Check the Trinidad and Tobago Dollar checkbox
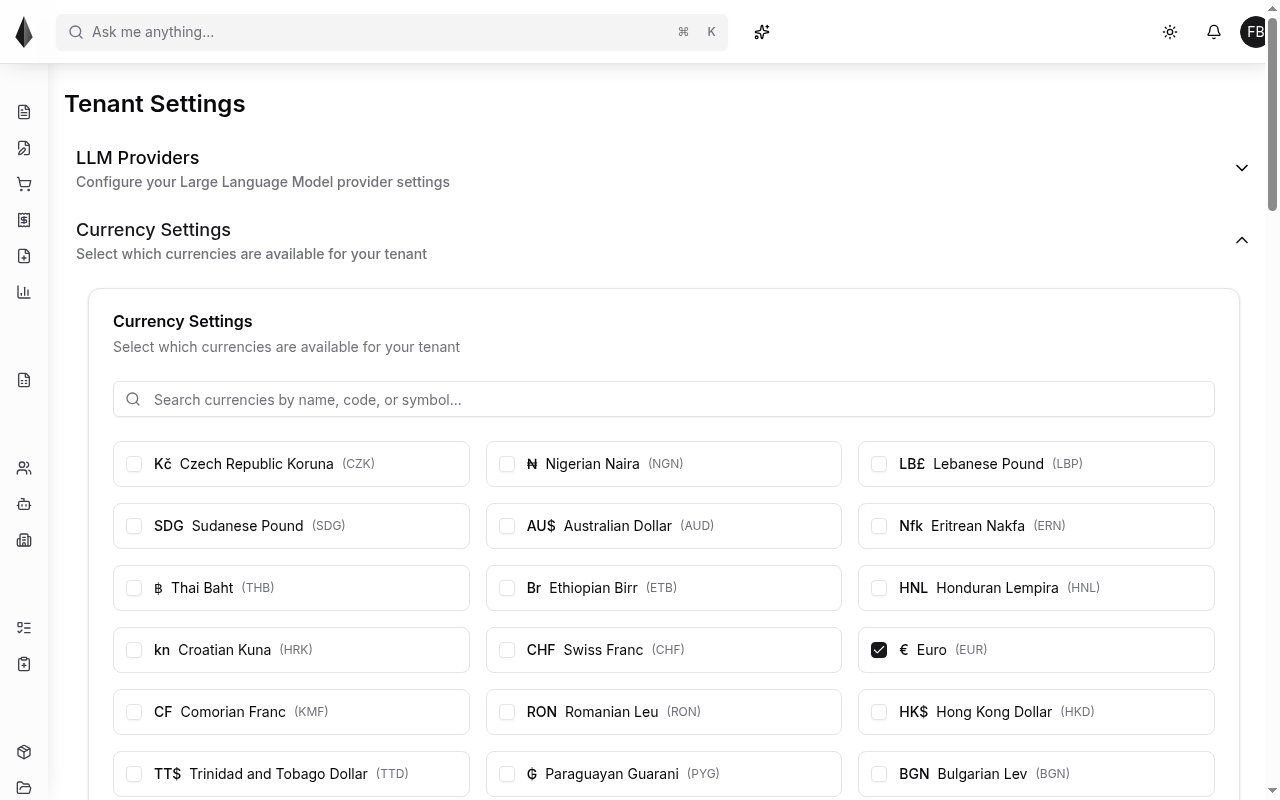 (134, 774)
